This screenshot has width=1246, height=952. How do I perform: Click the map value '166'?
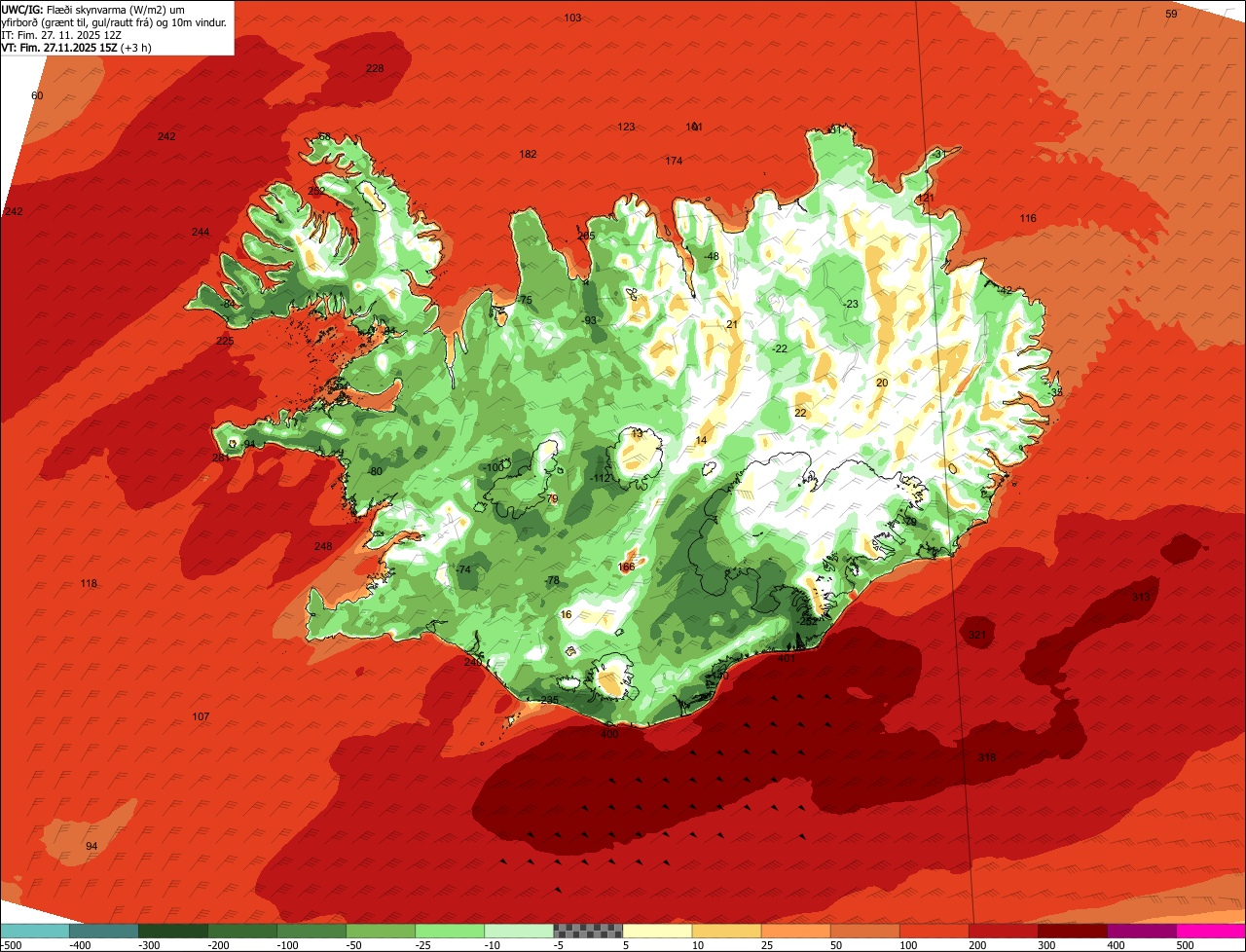pos(626,567)
